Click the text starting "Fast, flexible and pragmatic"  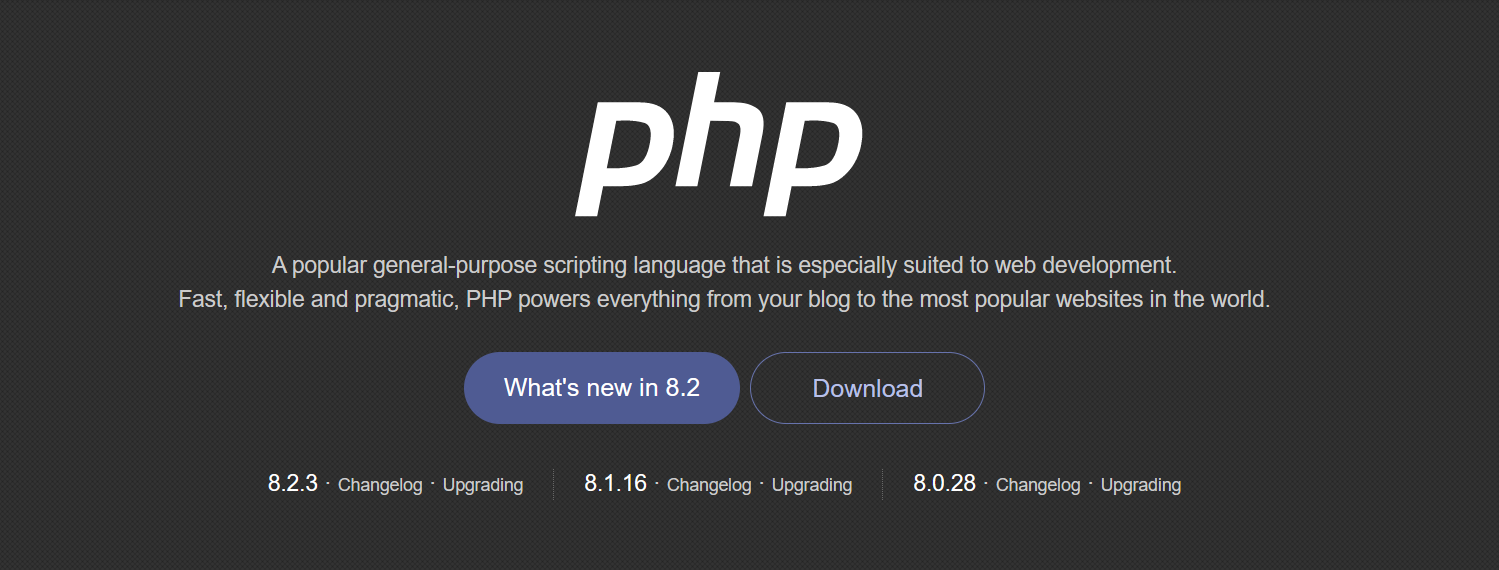click(724, 299)
